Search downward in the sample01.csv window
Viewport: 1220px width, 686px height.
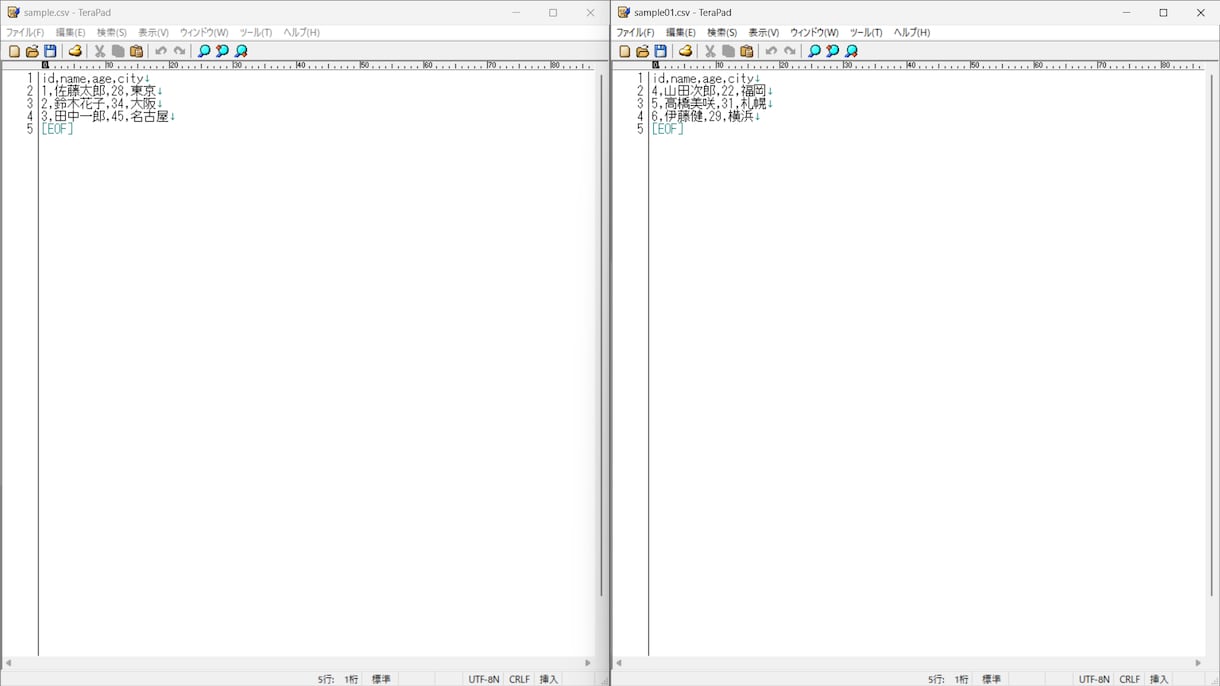pos(851,51)
